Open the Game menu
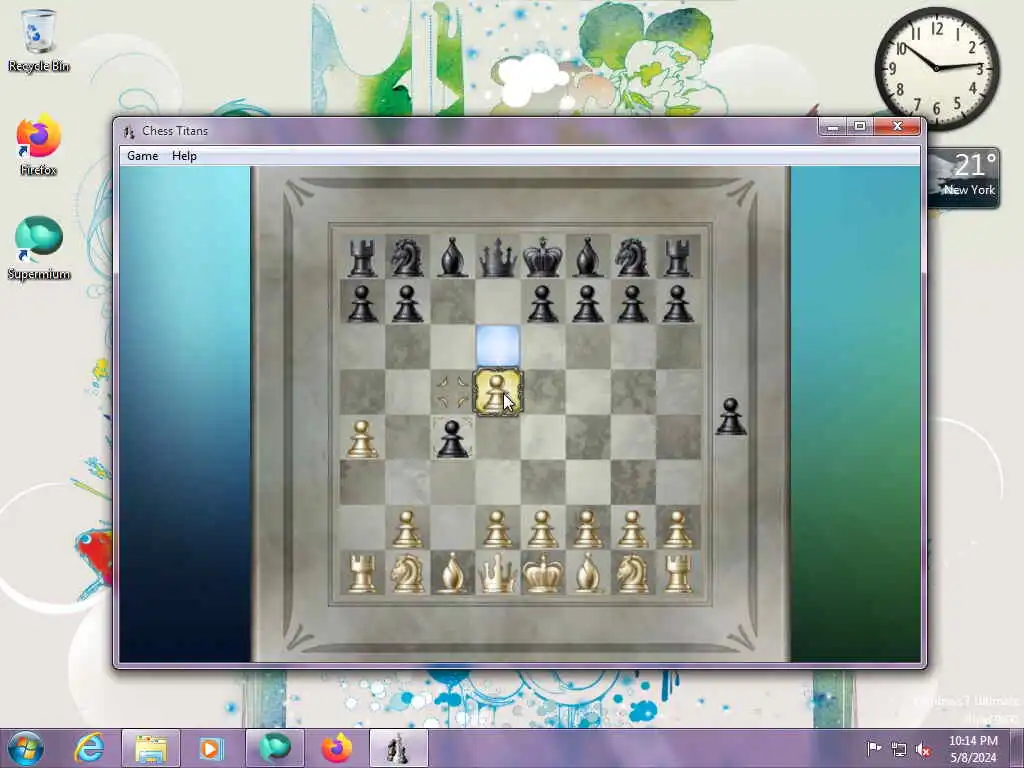1024x768 pixels. [x=142, y=156]
